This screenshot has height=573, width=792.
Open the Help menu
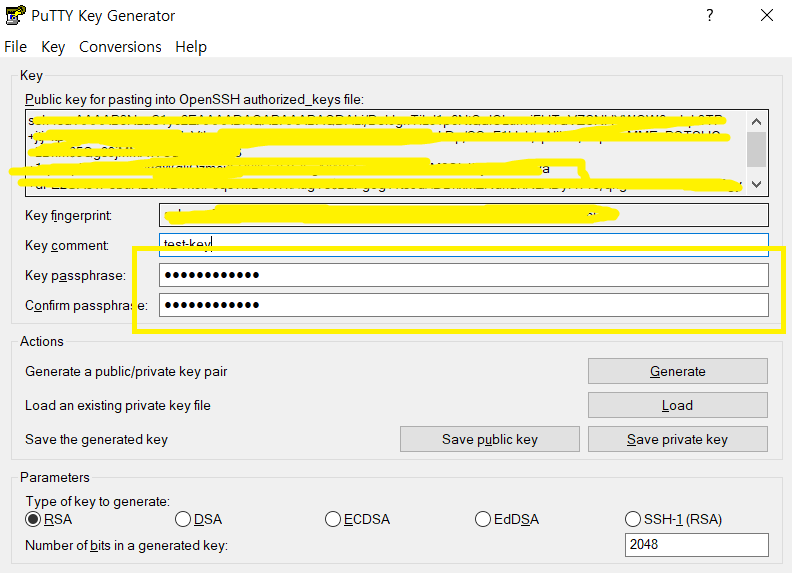click(191, 46)
